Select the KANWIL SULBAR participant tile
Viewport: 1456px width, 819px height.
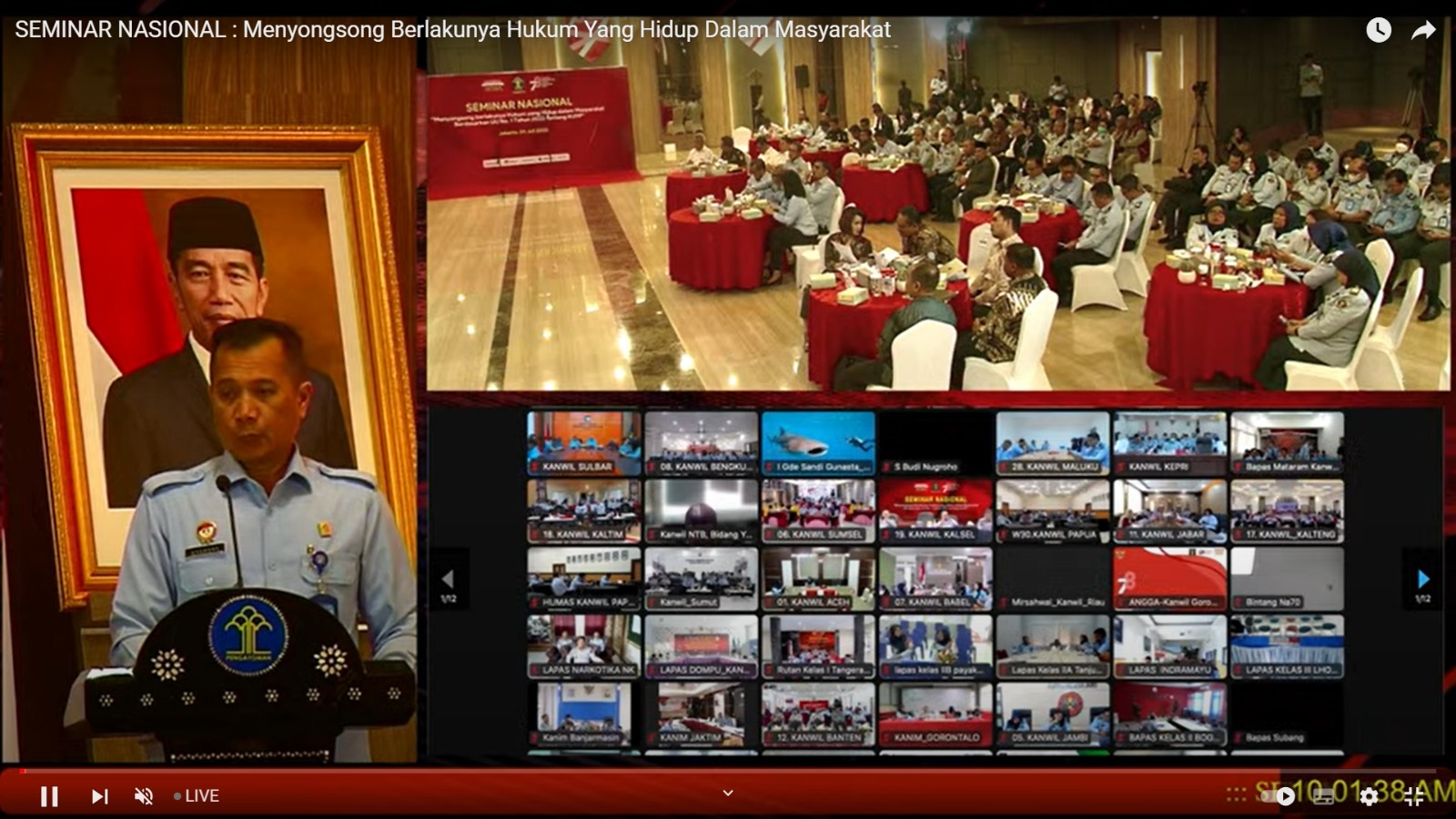pyautogui.click(x=583, y=443)
